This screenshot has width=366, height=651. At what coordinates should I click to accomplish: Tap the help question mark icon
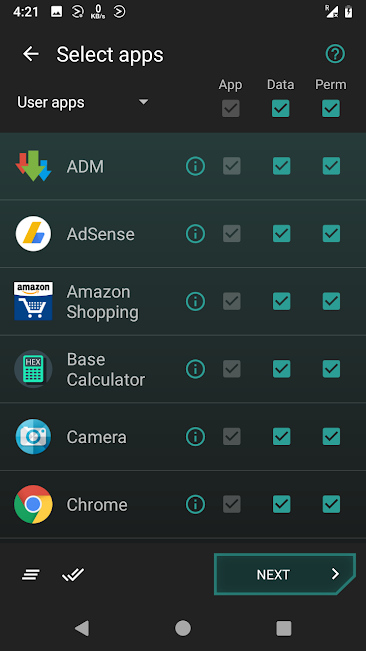[x=335, y=54]
